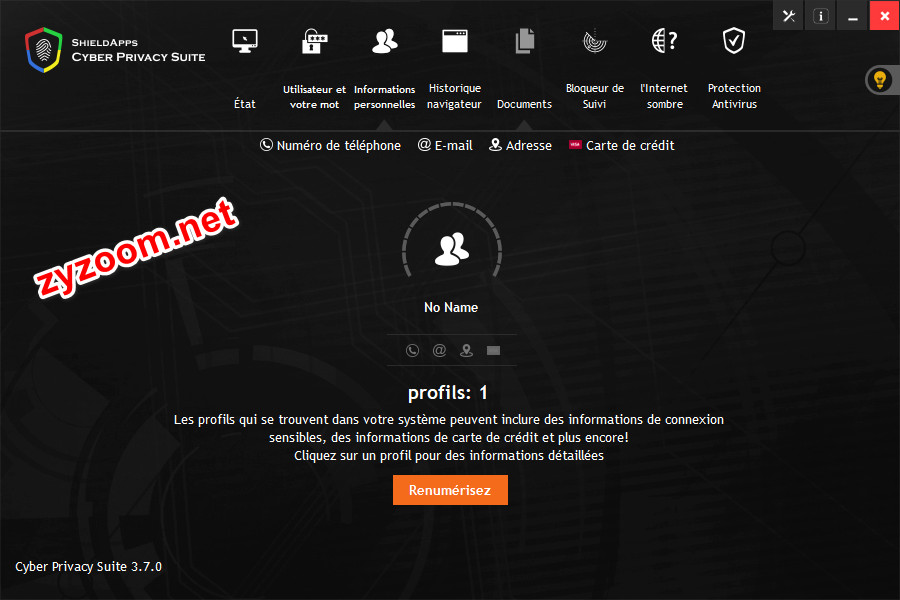Select the Informations personnelles people icon
This screenshot has width=900, height=600.
[x=385, y=41]
